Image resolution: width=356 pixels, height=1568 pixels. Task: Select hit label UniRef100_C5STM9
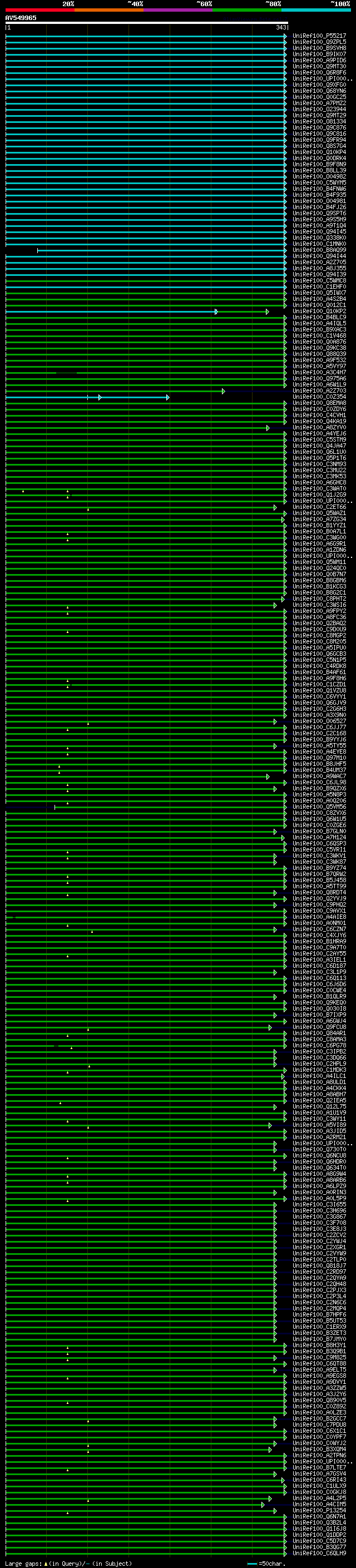tap(319, 439)
